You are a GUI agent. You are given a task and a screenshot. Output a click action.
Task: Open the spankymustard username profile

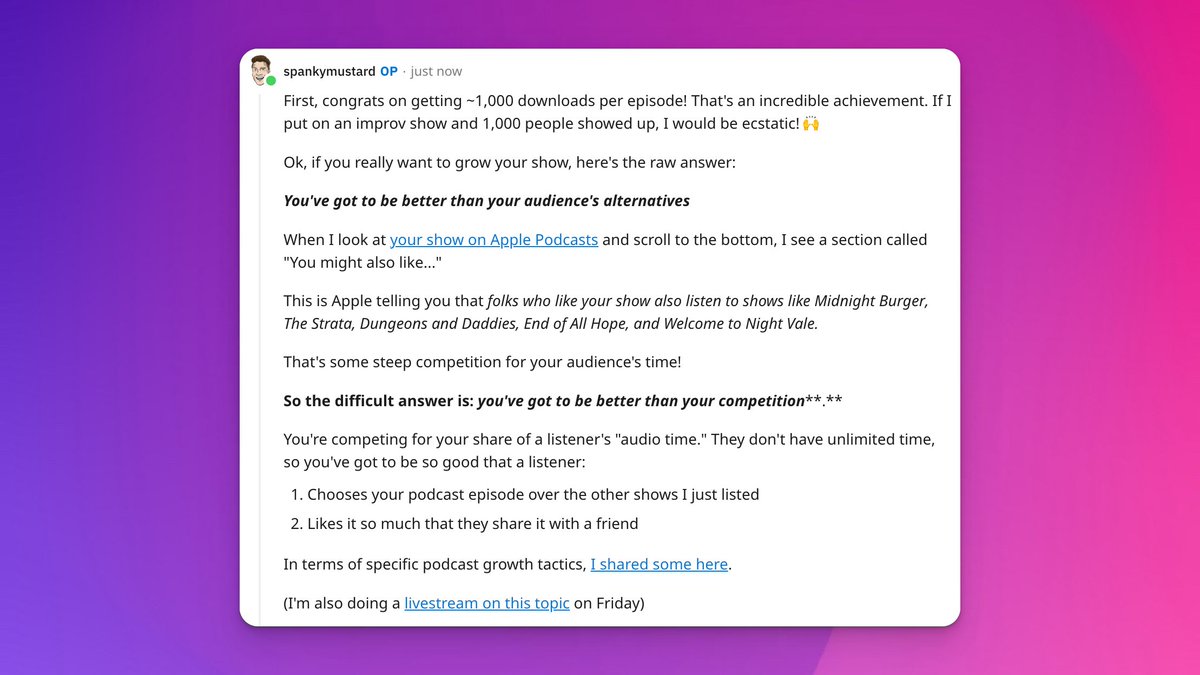(329, 72)
